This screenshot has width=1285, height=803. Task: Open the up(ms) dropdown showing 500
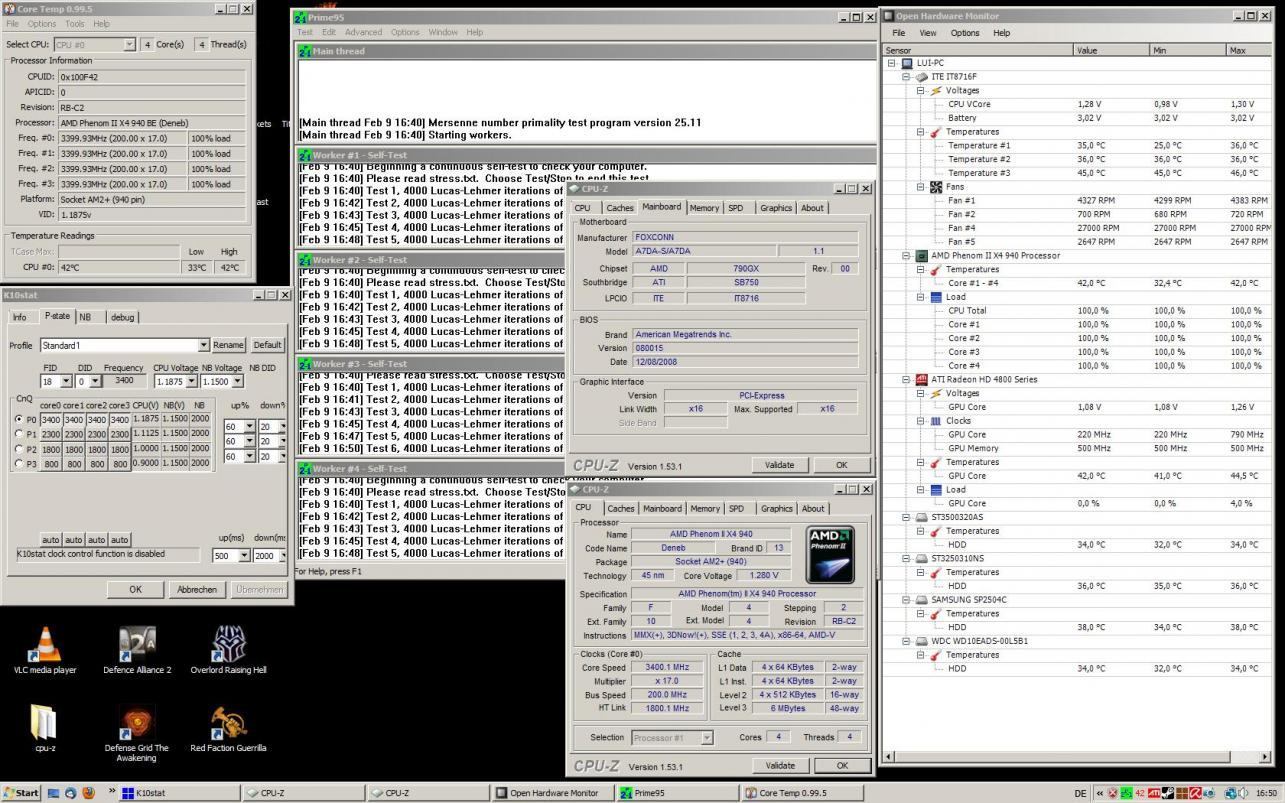[245, 556]
